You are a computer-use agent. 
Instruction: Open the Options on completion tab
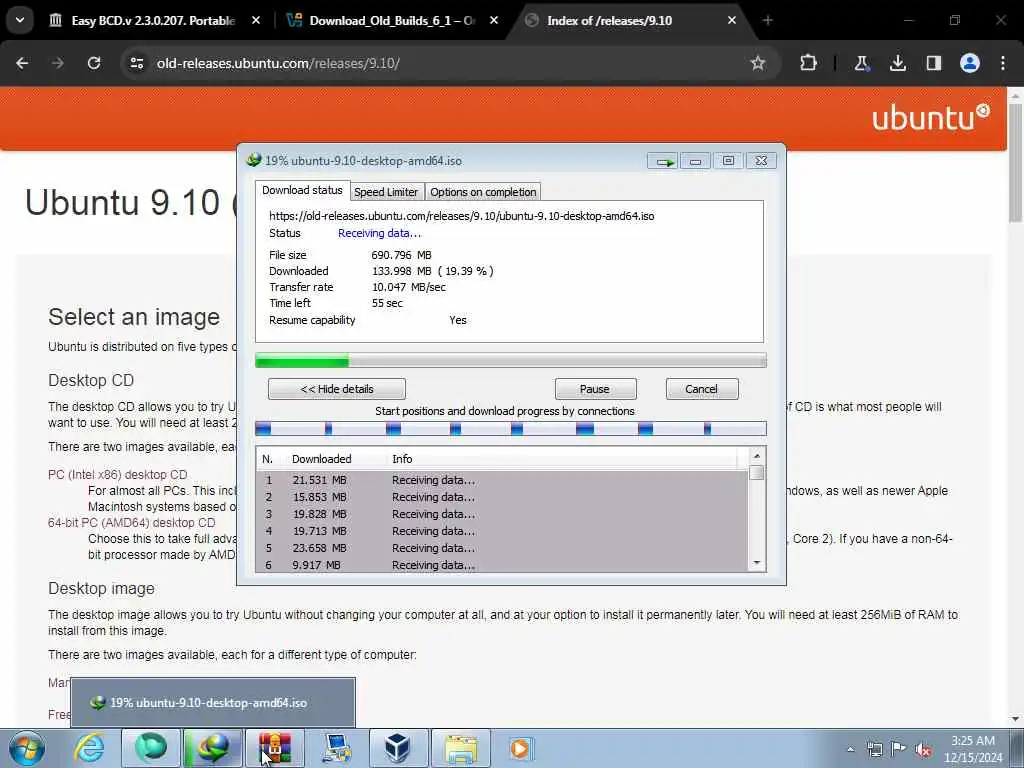[483, 192]
